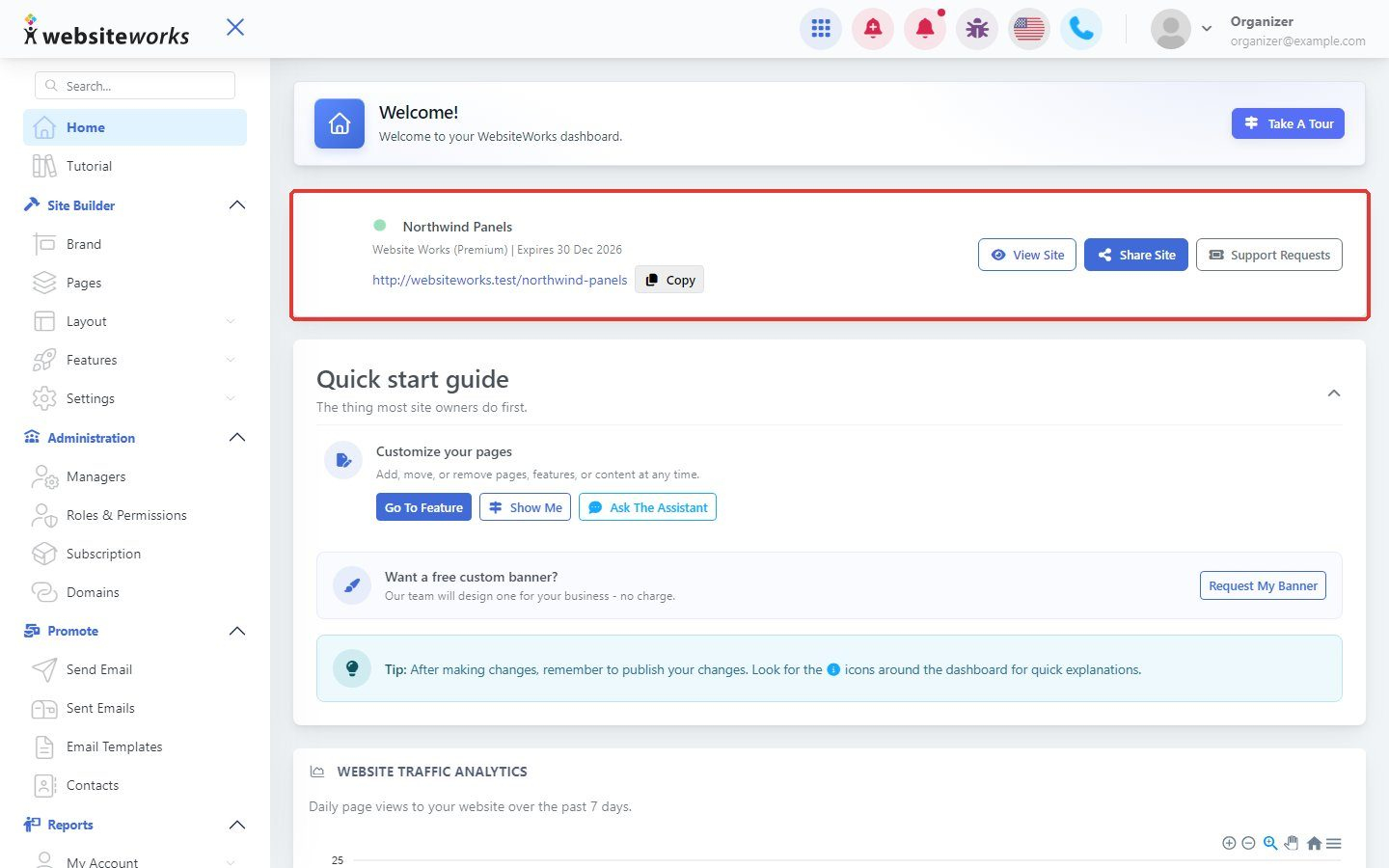Collapse the Promote section
1389x868 pixels.
pyautogui.click(x=237, y=631)
